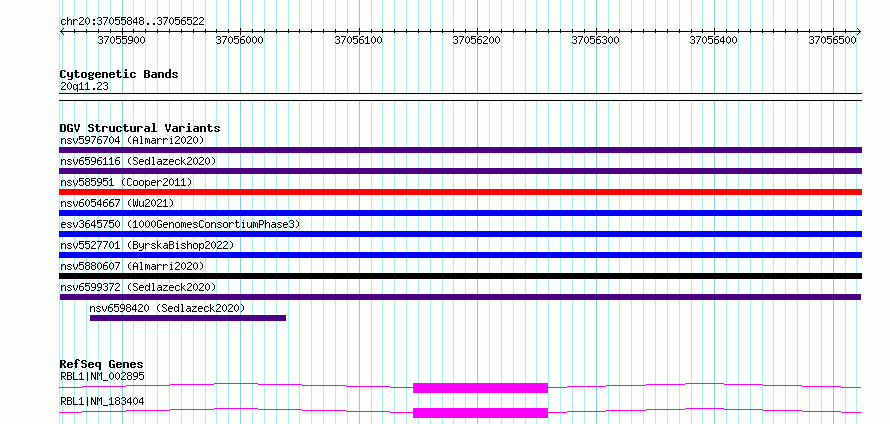The height and width of the screenshot is (424, 890).
Task: Click the black nsv5880607 variant bar
Action: click(x=460, y=276)
